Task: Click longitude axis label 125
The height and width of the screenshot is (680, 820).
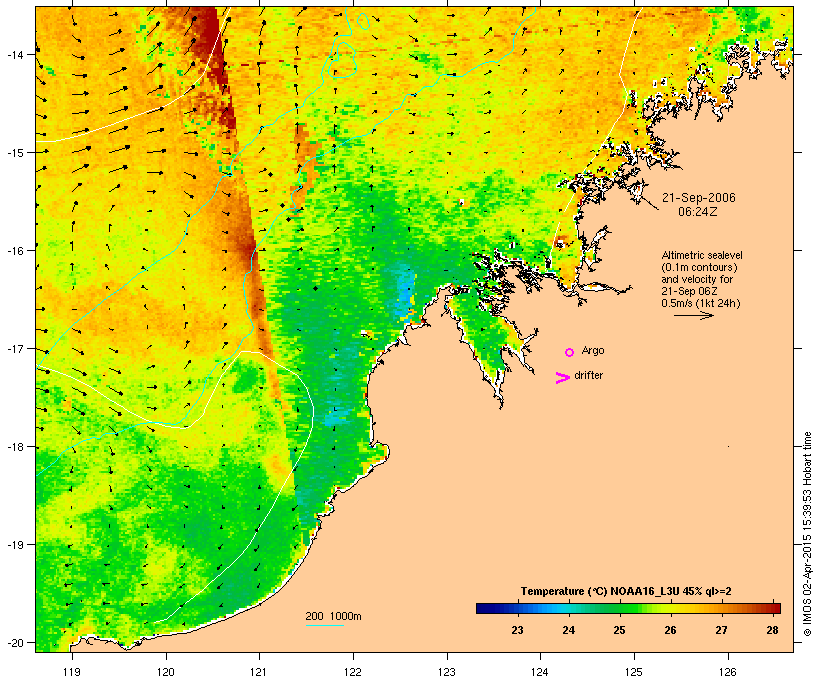Action: pos(634,672)
